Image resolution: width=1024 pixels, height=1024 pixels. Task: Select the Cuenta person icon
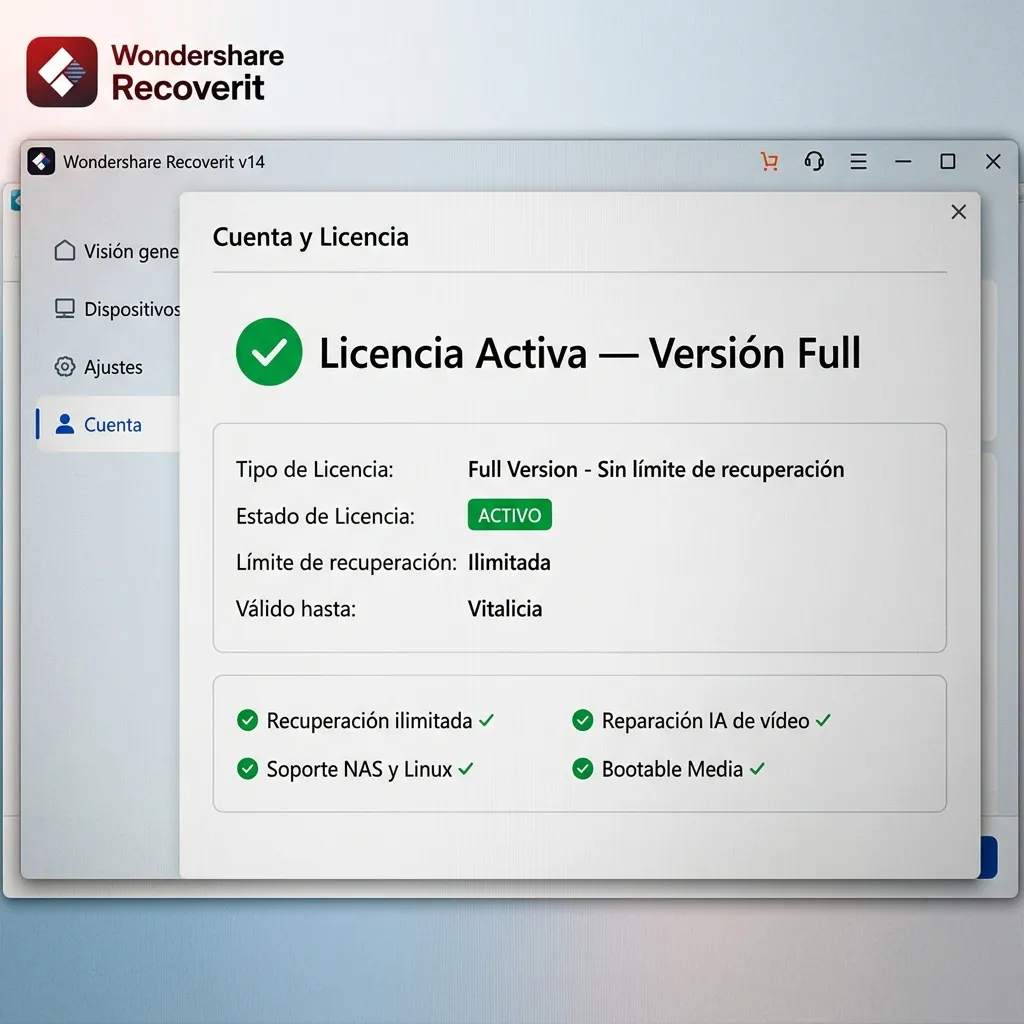(x=65, y=424)
